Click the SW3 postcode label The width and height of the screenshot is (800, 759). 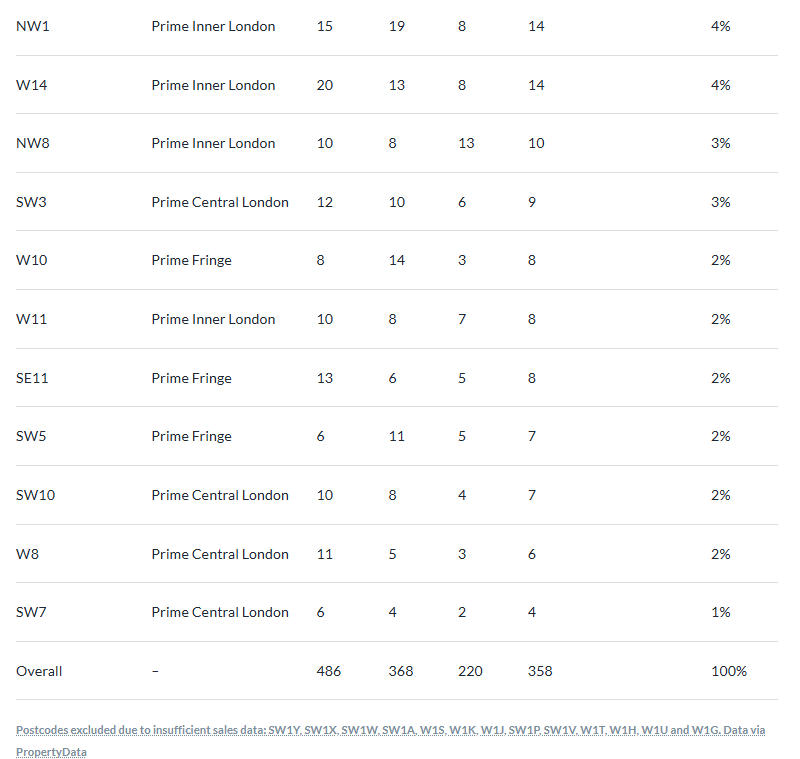tap(31, 202)
